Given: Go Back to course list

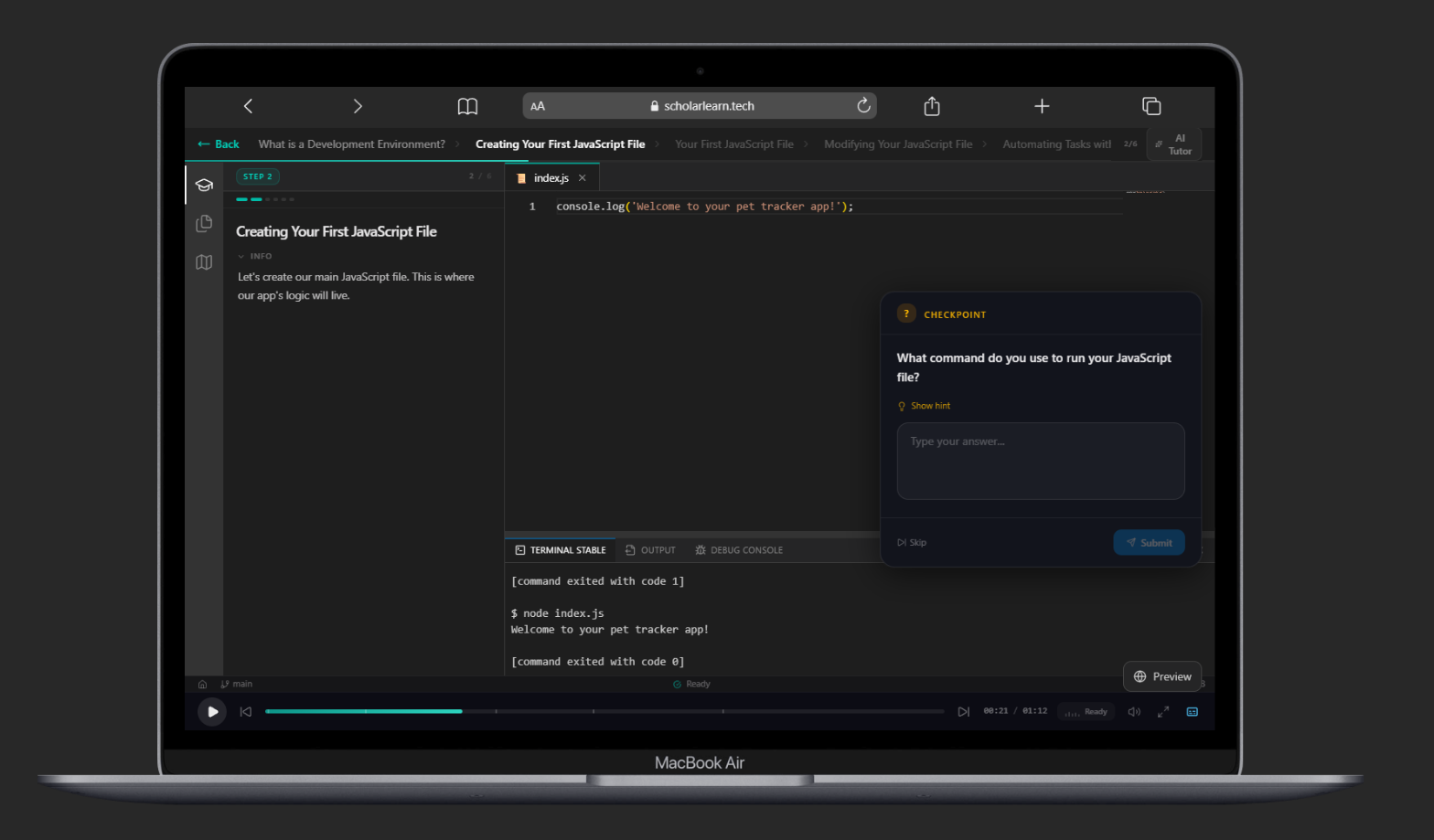Looking at the screenshot, I should click(x=219, y=144).
